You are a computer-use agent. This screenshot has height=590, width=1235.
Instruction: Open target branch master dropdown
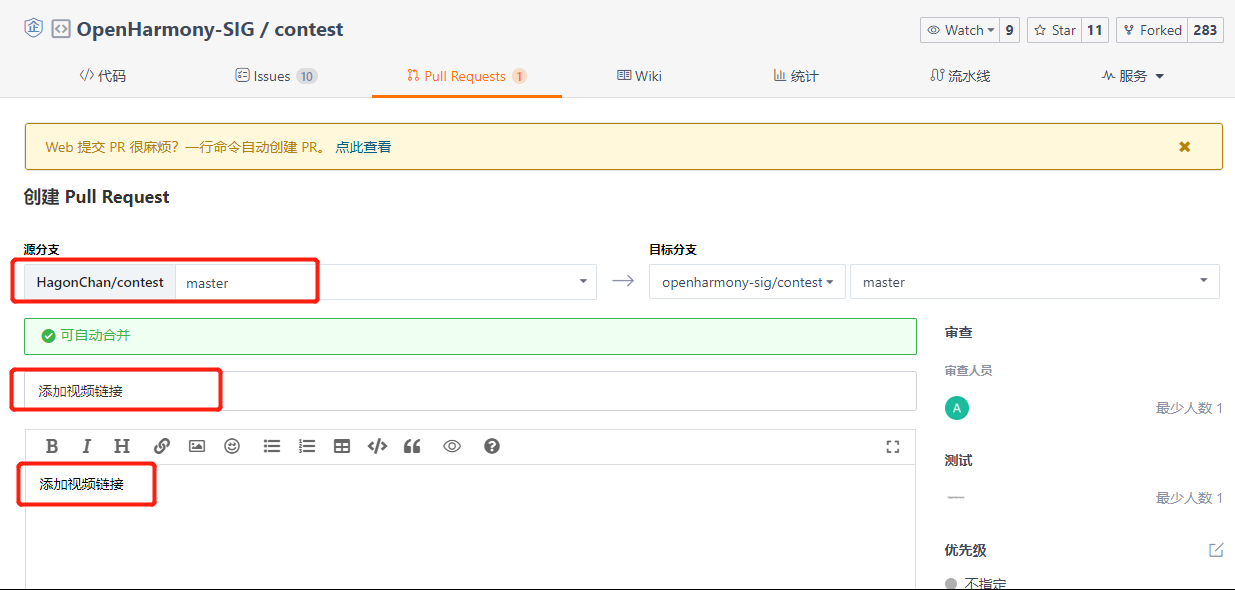tap(1035, 282)
